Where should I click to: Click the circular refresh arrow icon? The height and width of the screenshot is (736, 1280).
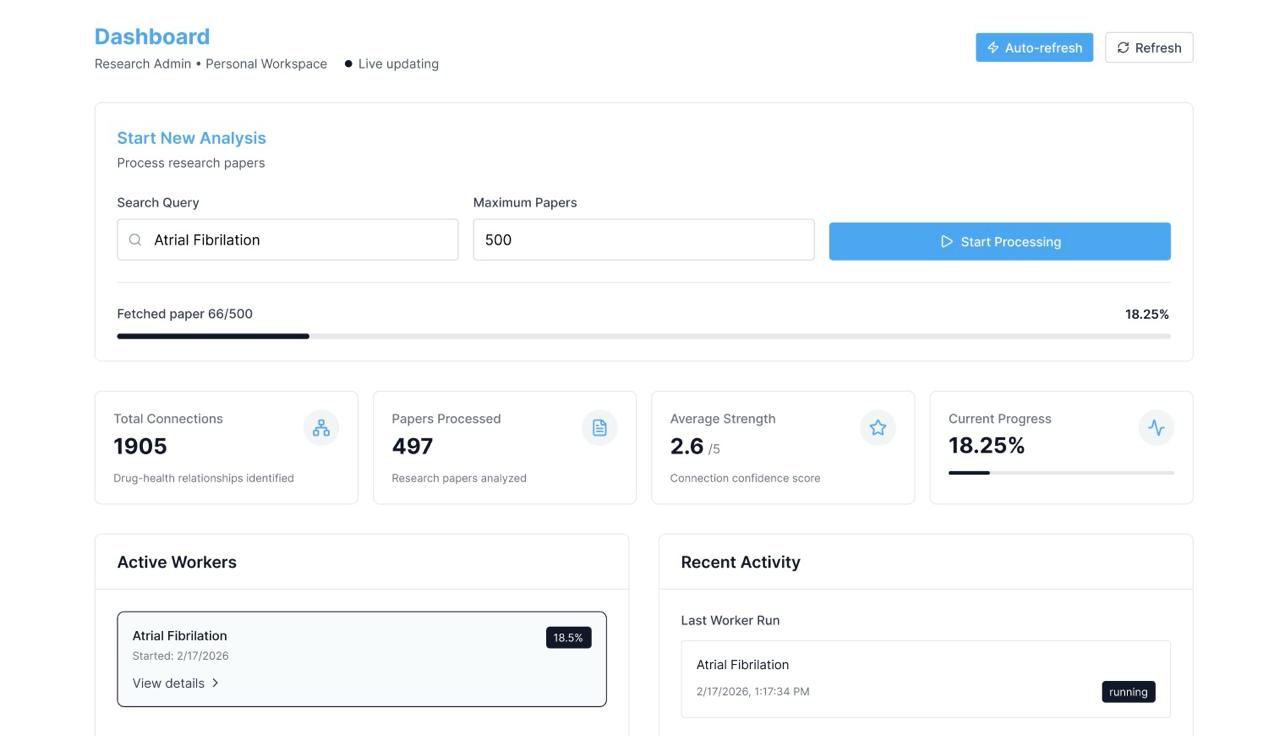pos(1122,46)
